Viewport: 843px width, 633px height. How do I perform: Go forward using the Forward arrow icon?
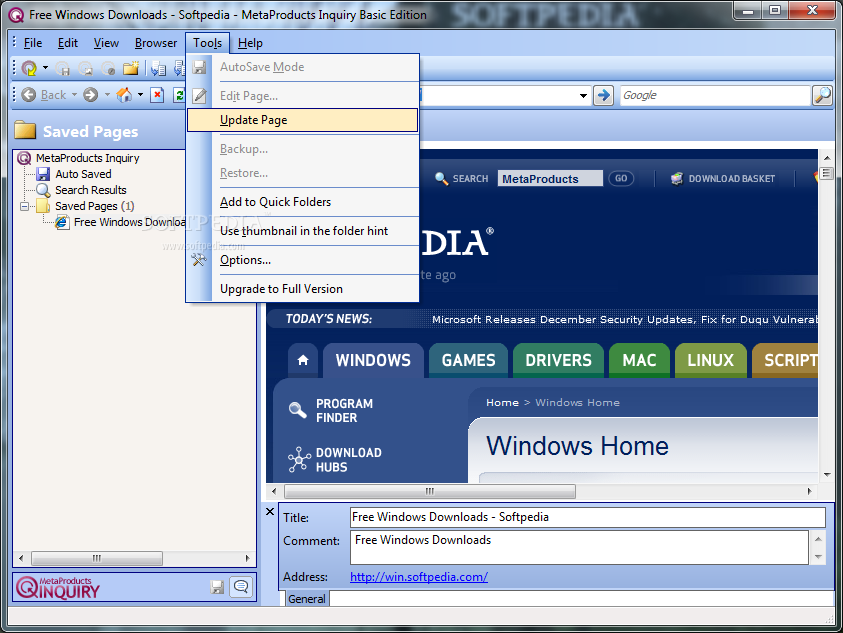pos(91,95)
